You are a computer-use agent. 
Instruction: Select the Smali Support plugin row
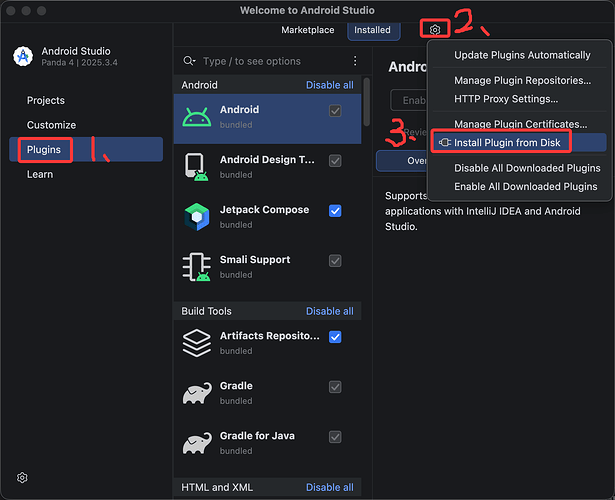point(267,267)
